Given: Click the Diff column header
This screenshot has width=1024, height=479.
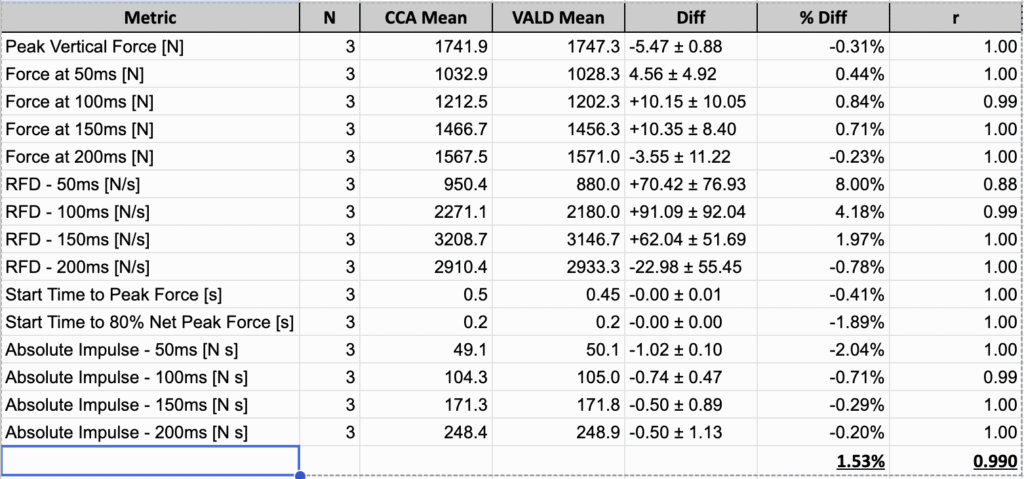Looking at the screenshot, I should [690, 17].
